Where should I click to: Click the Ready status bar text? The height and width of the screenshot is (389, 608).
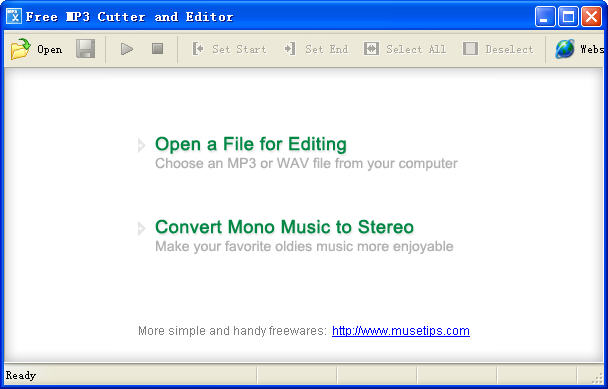pyautogui.click(x=21, y=375)
